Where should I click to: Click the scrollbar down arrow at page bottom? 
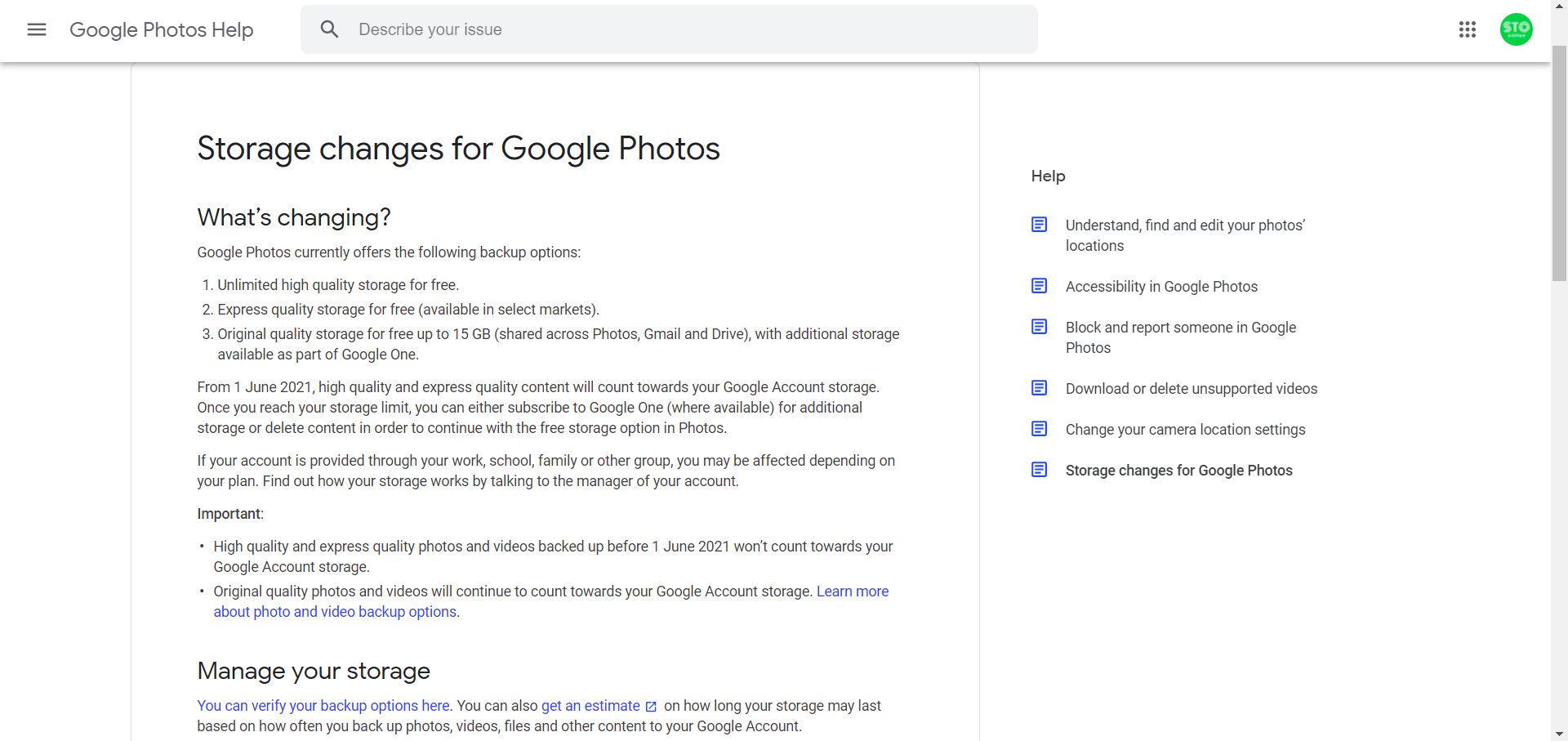(x=1559, y=734)
